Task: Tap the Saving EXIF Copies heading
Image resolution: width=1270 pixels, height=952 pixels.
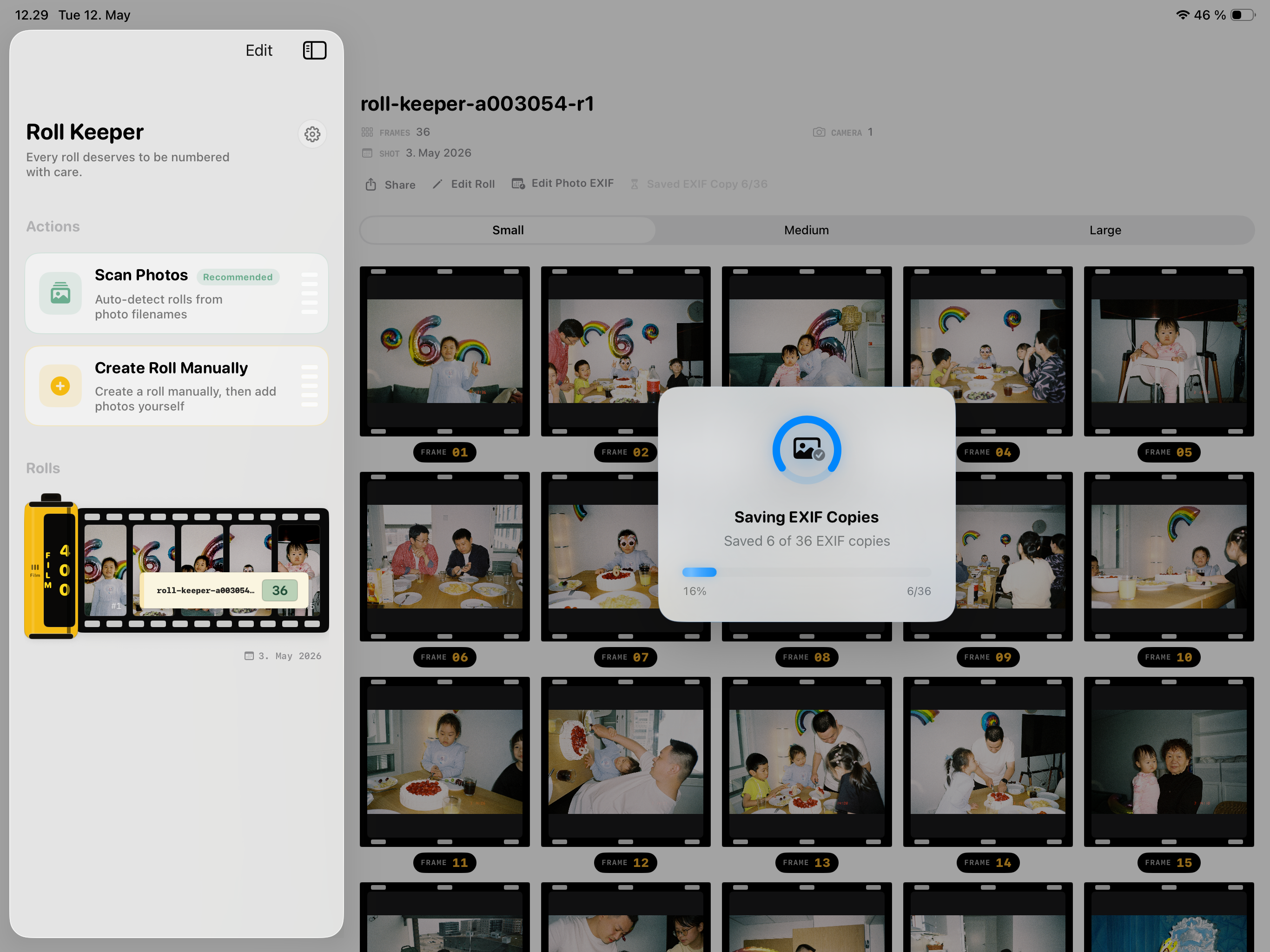Action: [807, 517]
